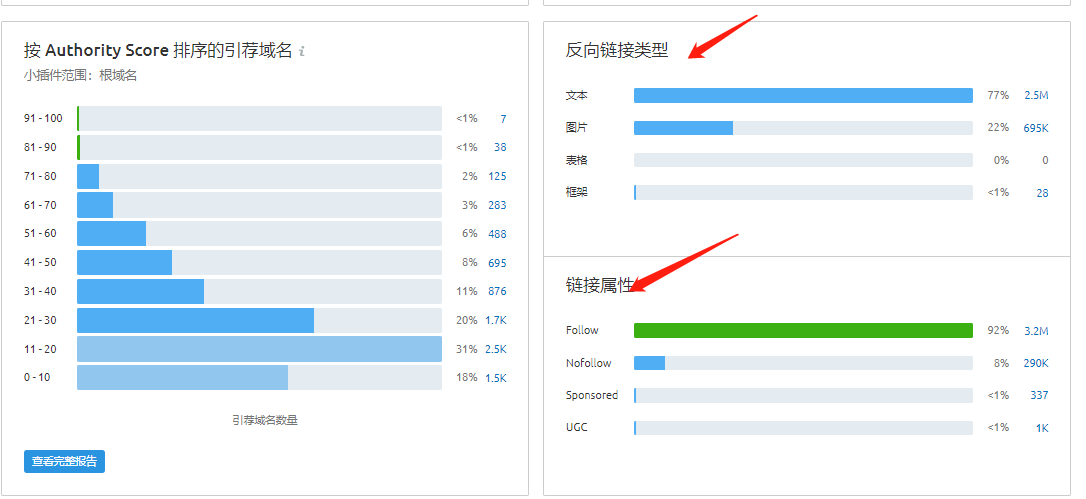This screenshot has height=499, width=1086.
Task: Click the 290K Nofollow links count
Action: (x=1035, y=363)
